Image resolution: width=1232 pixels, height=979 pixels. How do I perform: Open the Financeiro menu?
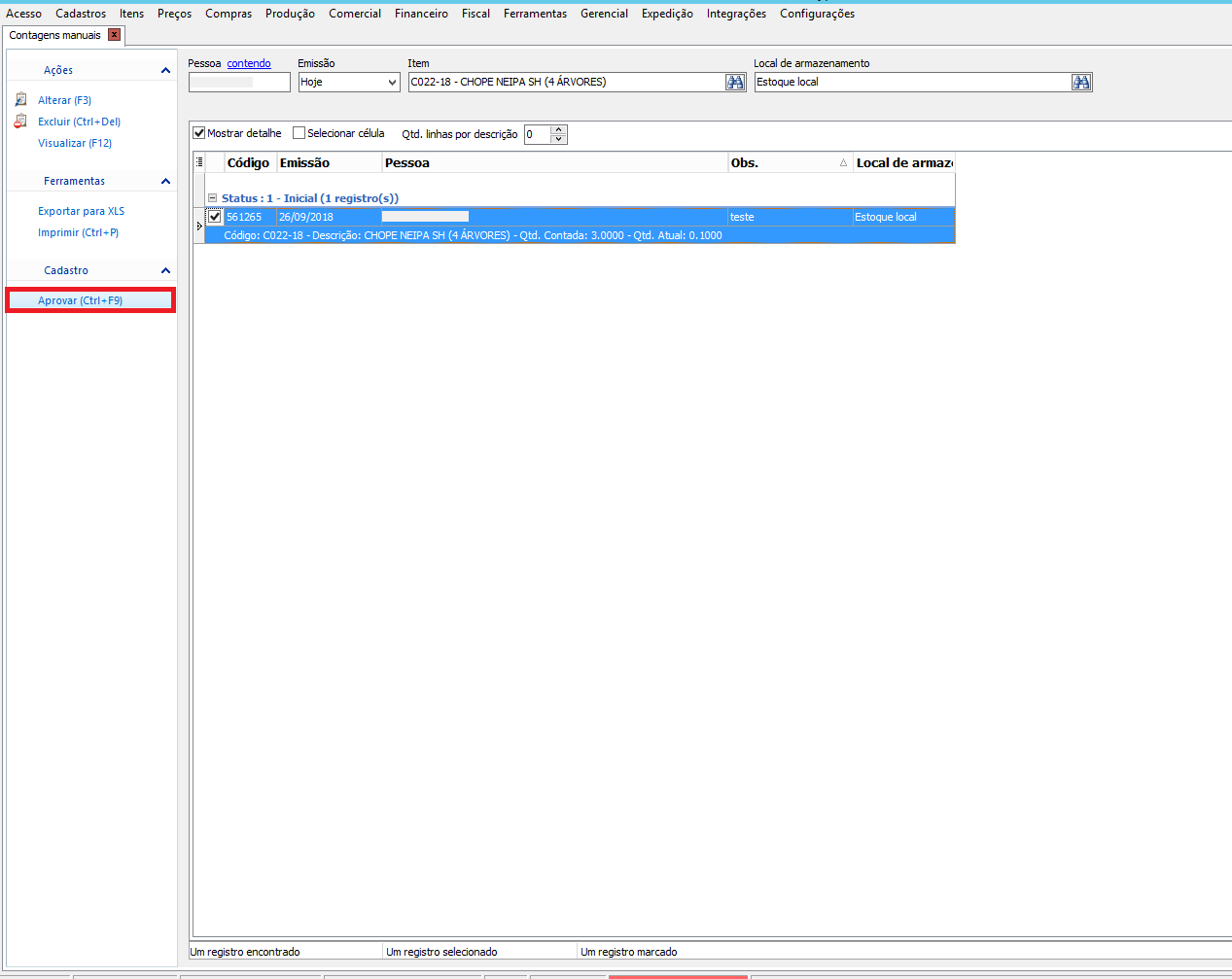tap(421, 14)
